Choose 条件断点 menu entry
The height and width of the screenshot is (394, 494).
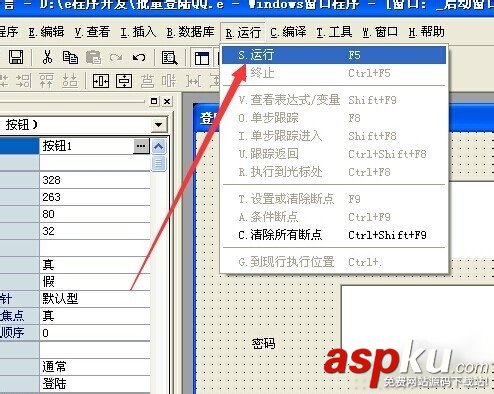tap(334, 217)
